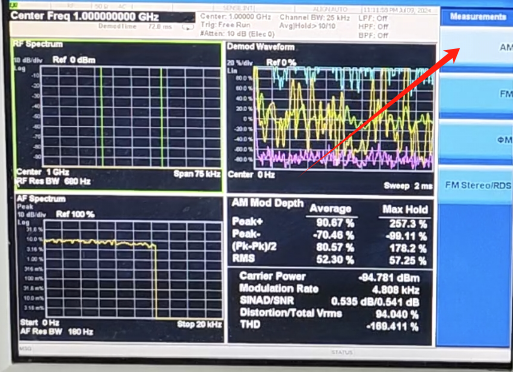Select the RF Spectrum window

pyautogui.click(x=117, y=116)
